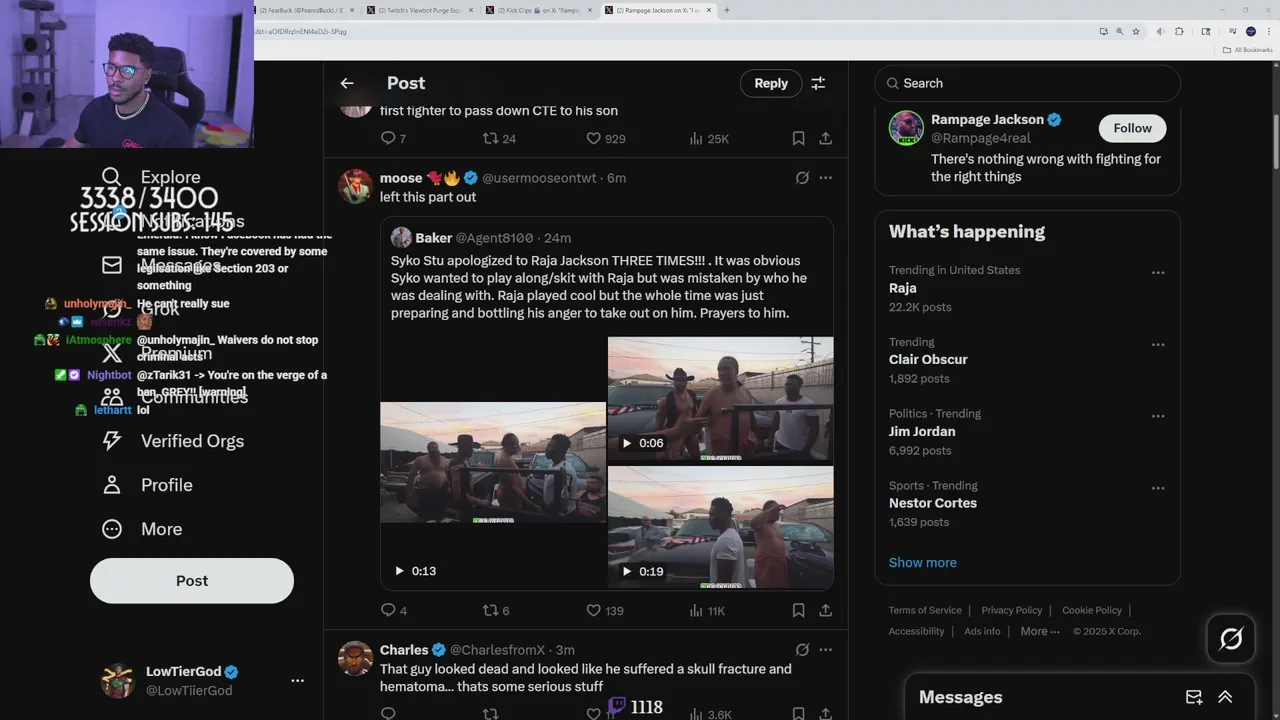Image resolution: width=1280 pixels, height=720 pixels.
Task: Bookmark the post with 929 likes
Action: click(x=798, y=138)
